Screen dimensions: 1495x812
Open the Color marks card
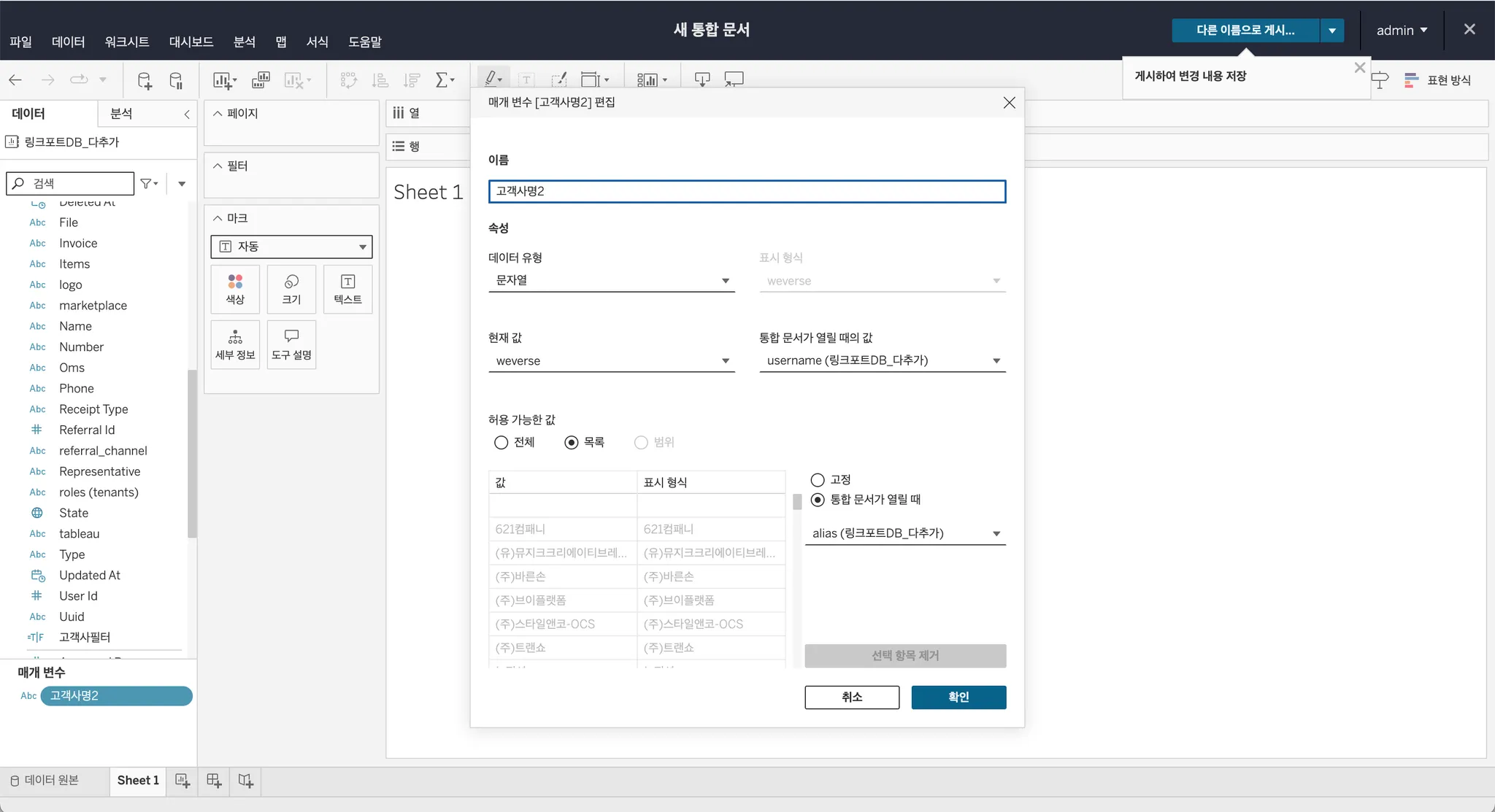click(x=235, y=289)
